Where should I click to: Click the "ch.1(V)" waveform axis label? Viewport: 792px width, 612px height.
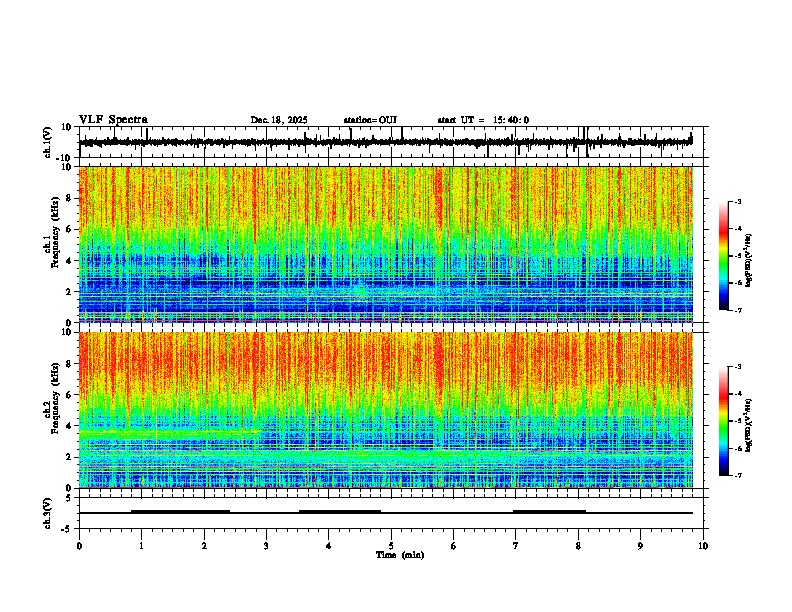48,142
